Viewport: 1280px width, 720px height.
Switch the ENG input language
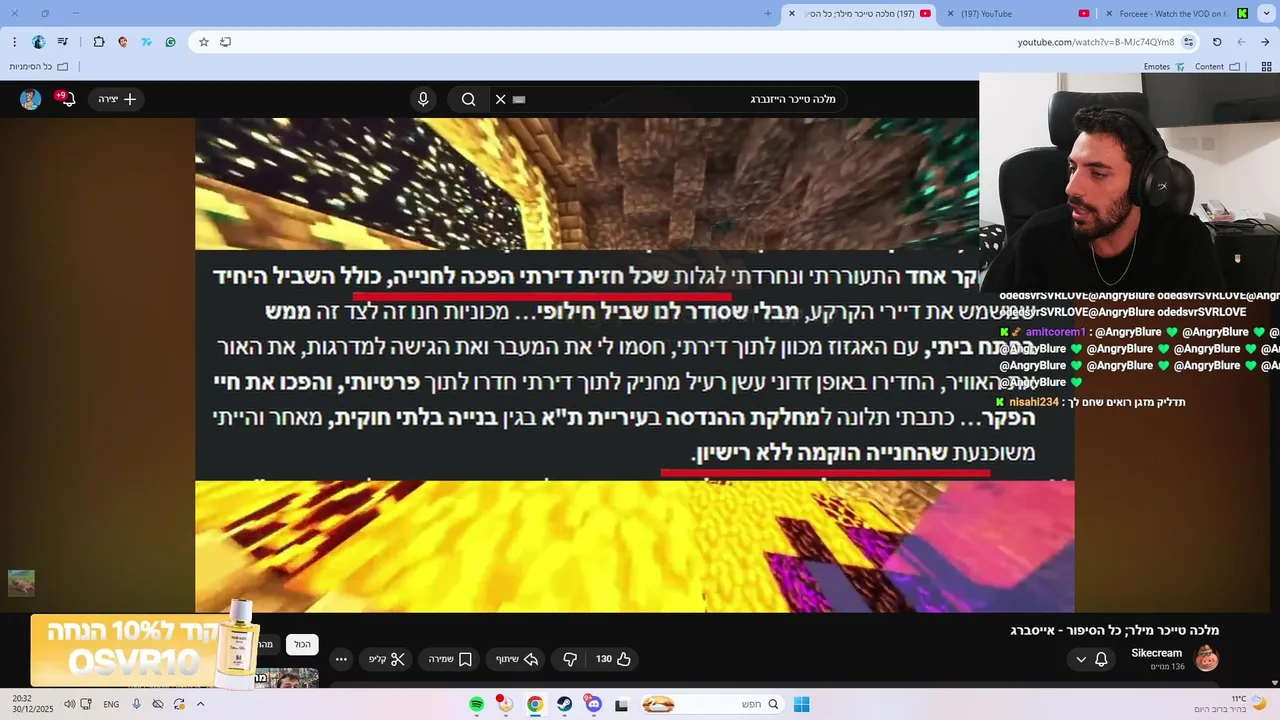(111, 704)
